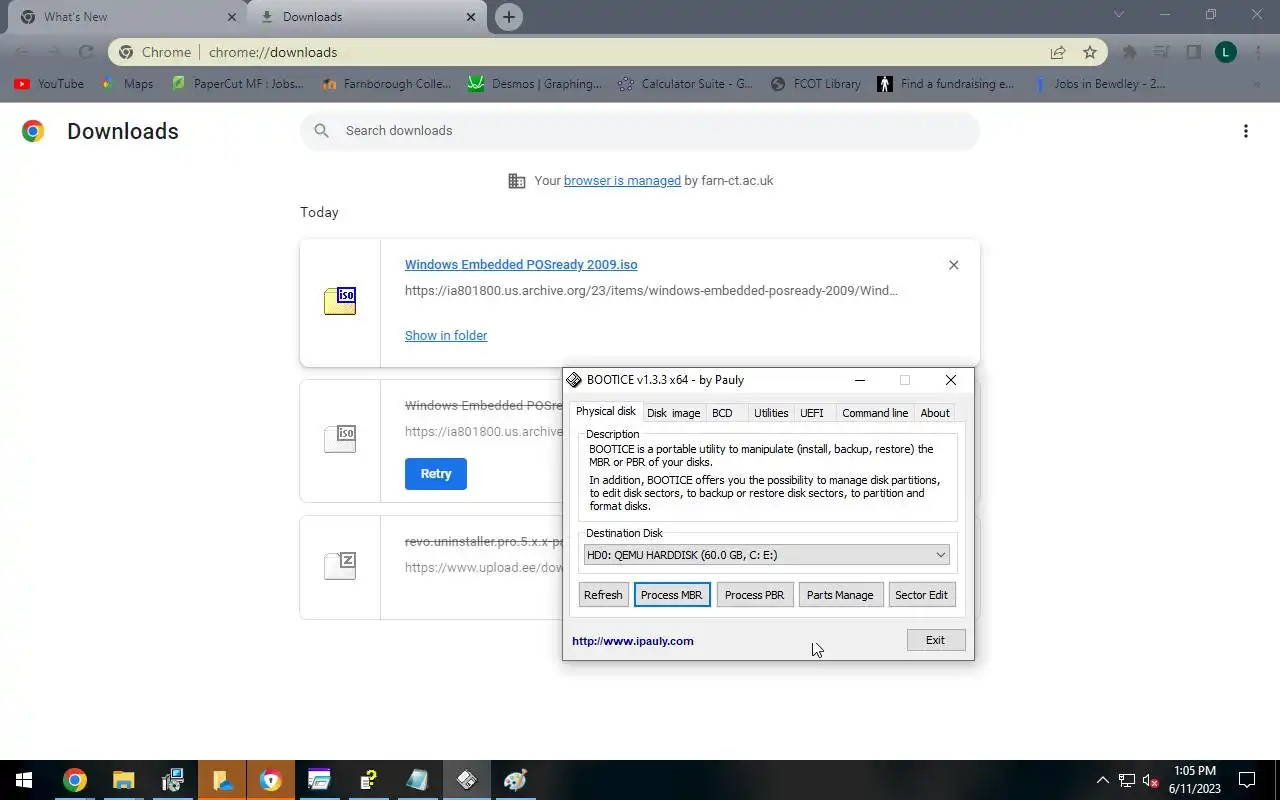Screen dimensions: 1280x800
Task: Click the search magnifier icon in Downloads
Action: tap(321, 131)
